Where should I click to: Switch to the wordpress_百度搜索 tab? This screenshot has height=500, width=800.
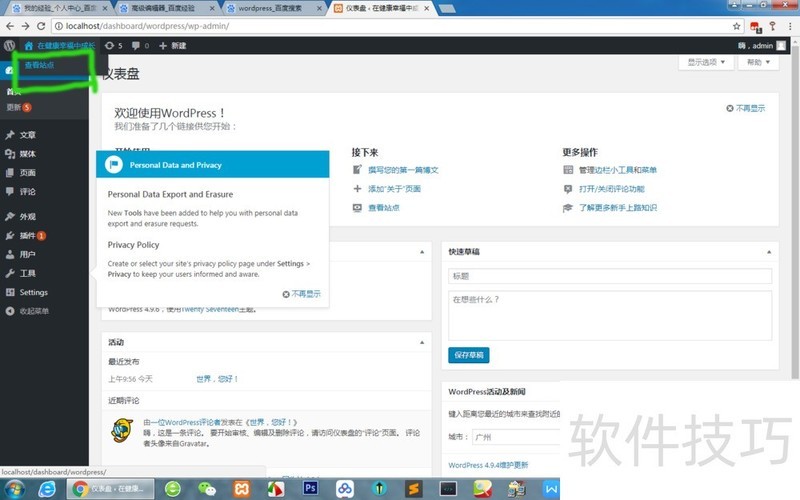click(x=270, y=8)
